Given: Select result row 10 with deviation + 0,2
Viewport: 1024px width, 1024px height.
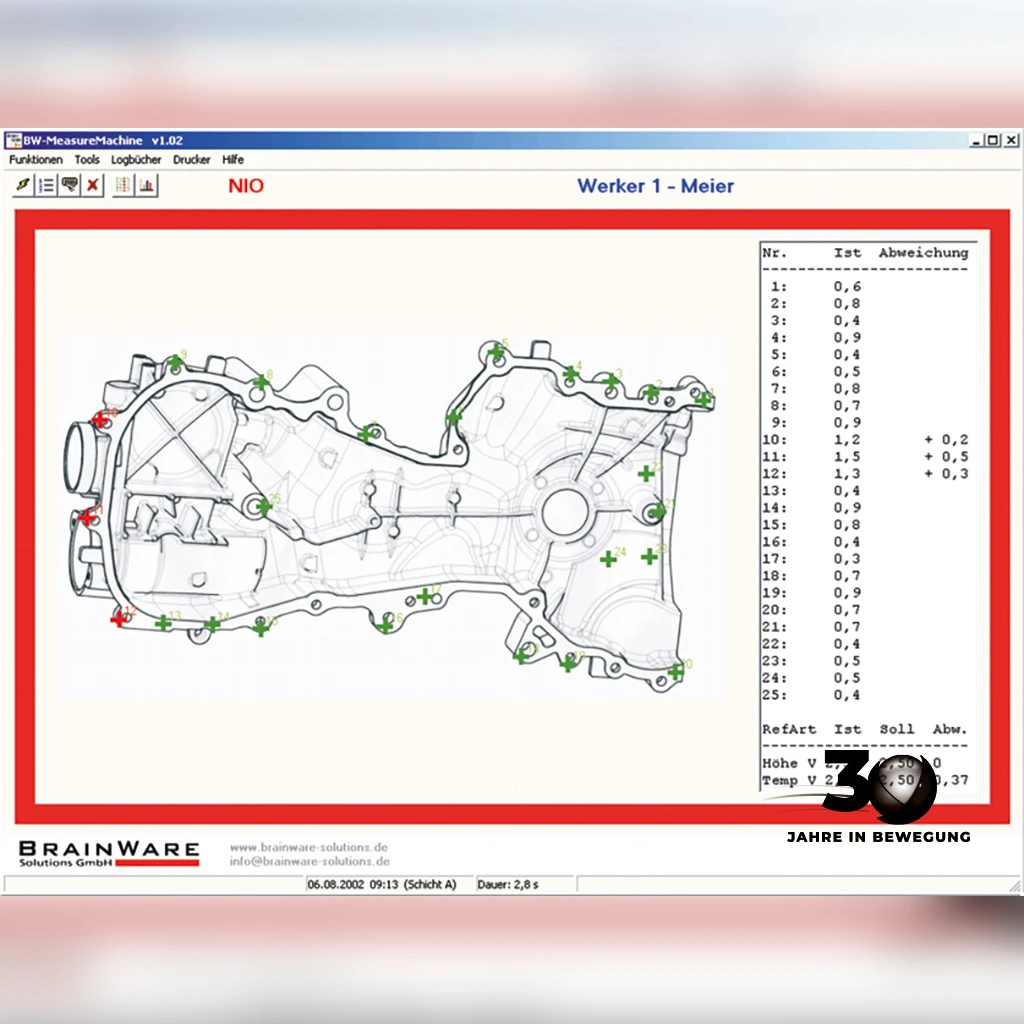Looking at the screenshot, I should tap(865, 440).
